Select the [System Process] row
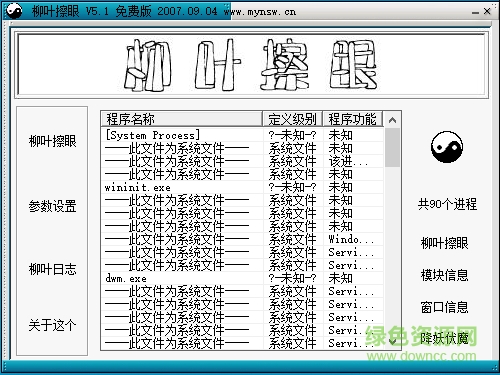This screenshot has height=375, width=500. [x=242, y=135]
